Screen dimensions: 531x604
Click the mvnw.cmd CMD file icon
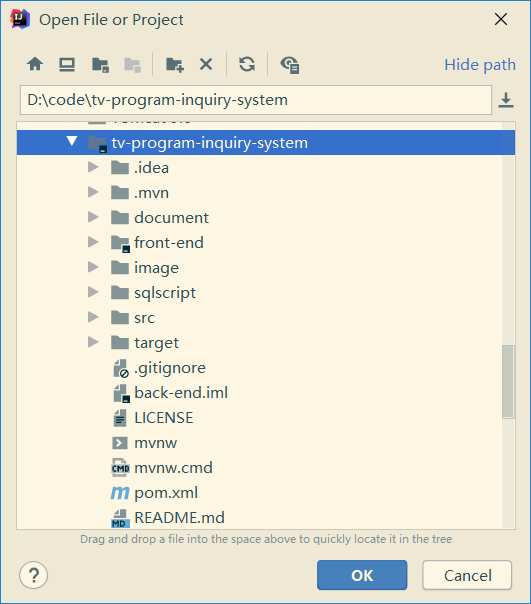(x=120, y=468)
